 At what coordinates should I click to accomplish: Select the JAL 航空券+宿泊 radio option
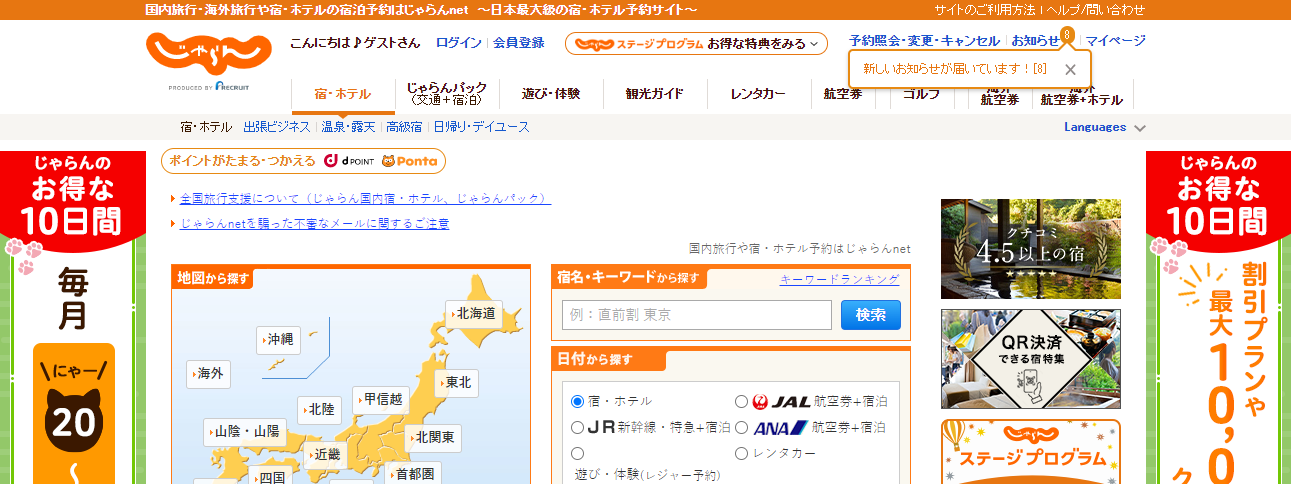tap(741, 401)
